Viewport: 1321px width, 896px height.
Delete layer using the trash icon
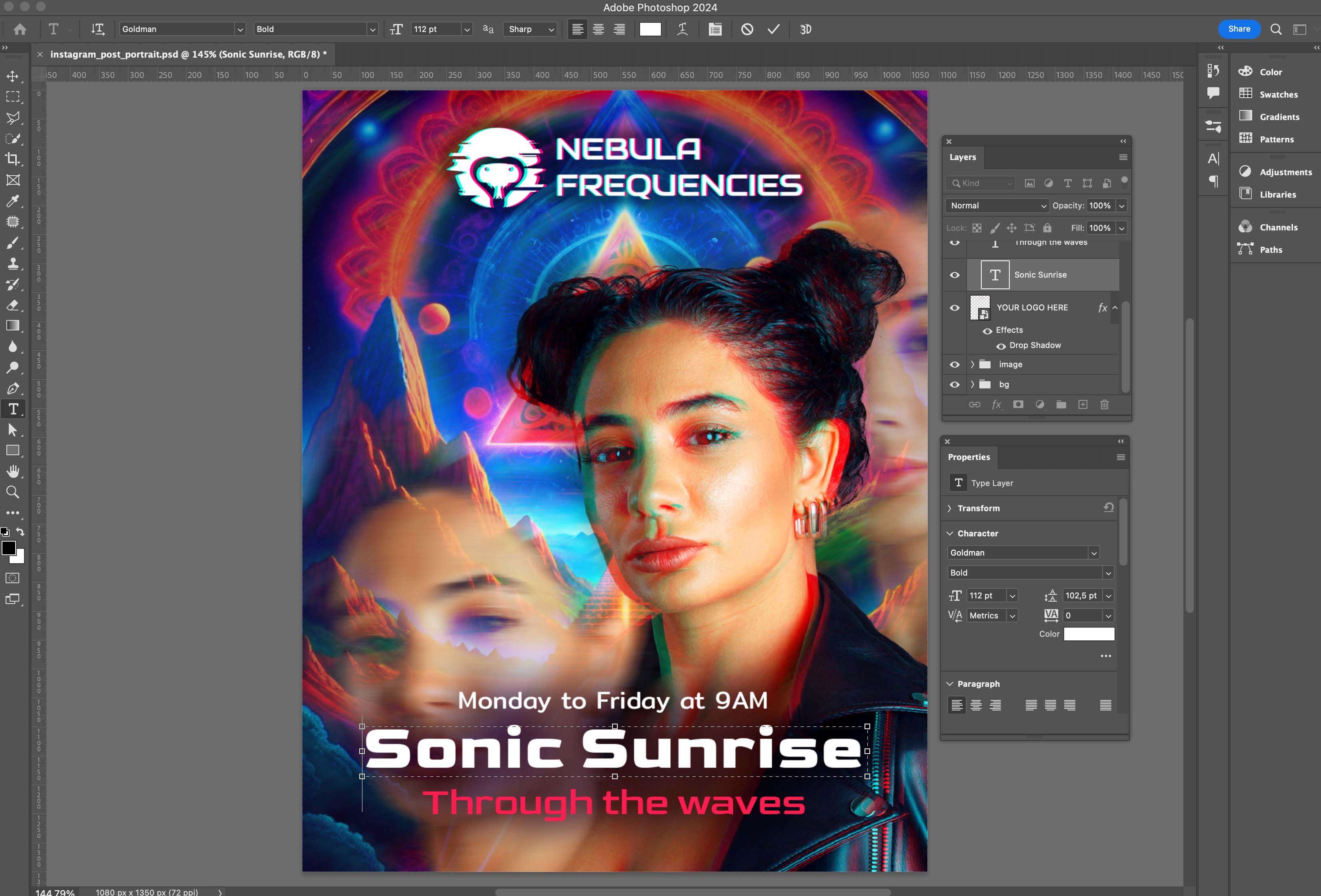click(1104, 404)
